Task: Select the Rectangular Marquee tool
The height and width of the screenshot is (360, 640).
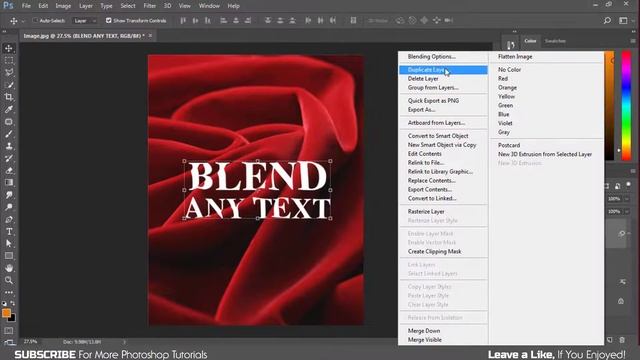Action: click(9, 60)
